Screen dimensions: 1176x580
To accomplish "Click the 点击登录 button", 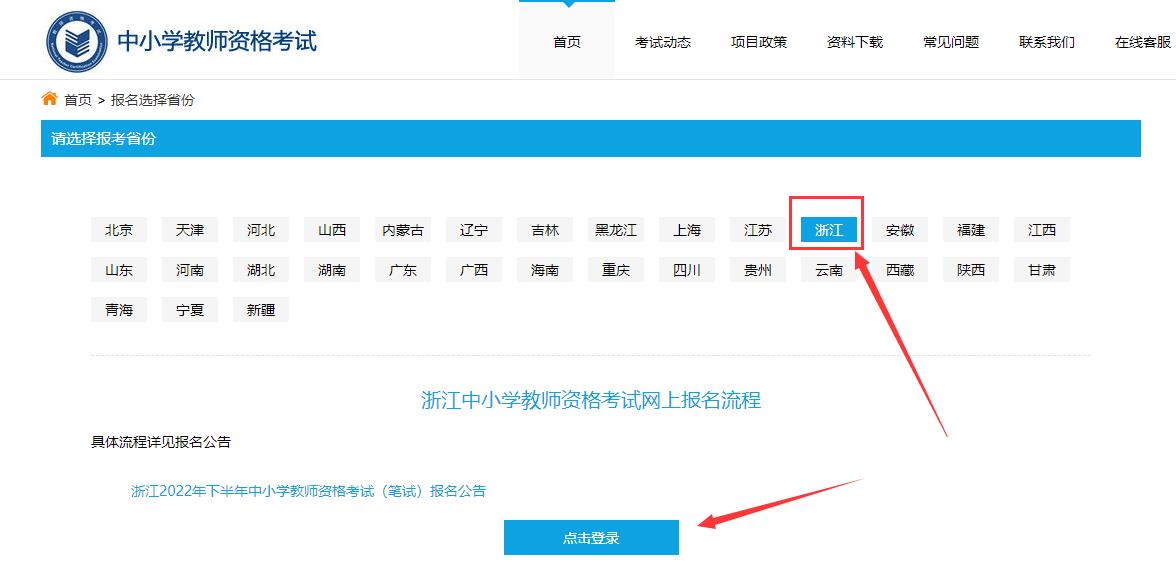I will click(x=592, y=536).
